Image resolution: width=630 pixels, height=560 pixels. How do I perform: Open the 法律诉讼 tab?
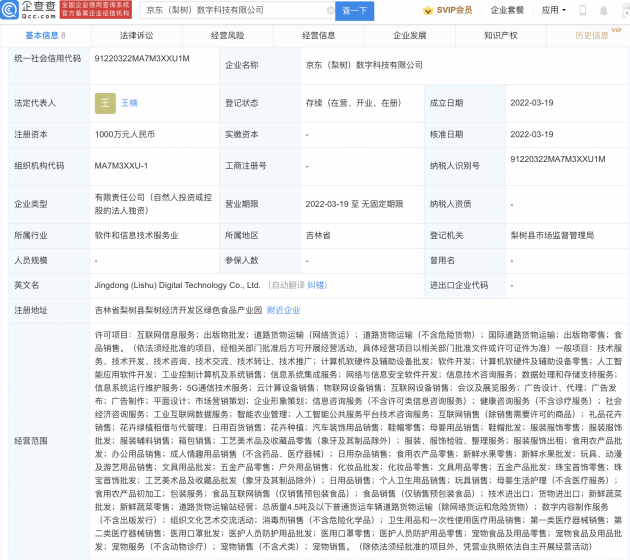pyautogui.click(x=136, y=35)
